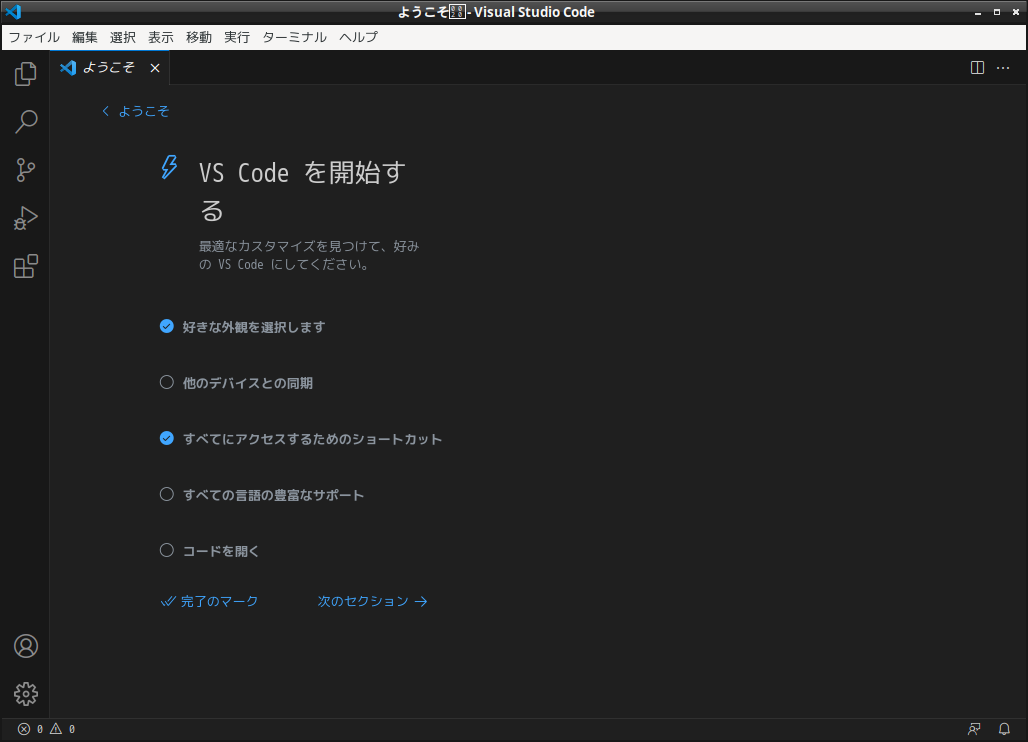The height and width of the screenshot is (742, 1028).
Task: Click the VS Code logo in title bar
Action: click(x=13, y=12)
